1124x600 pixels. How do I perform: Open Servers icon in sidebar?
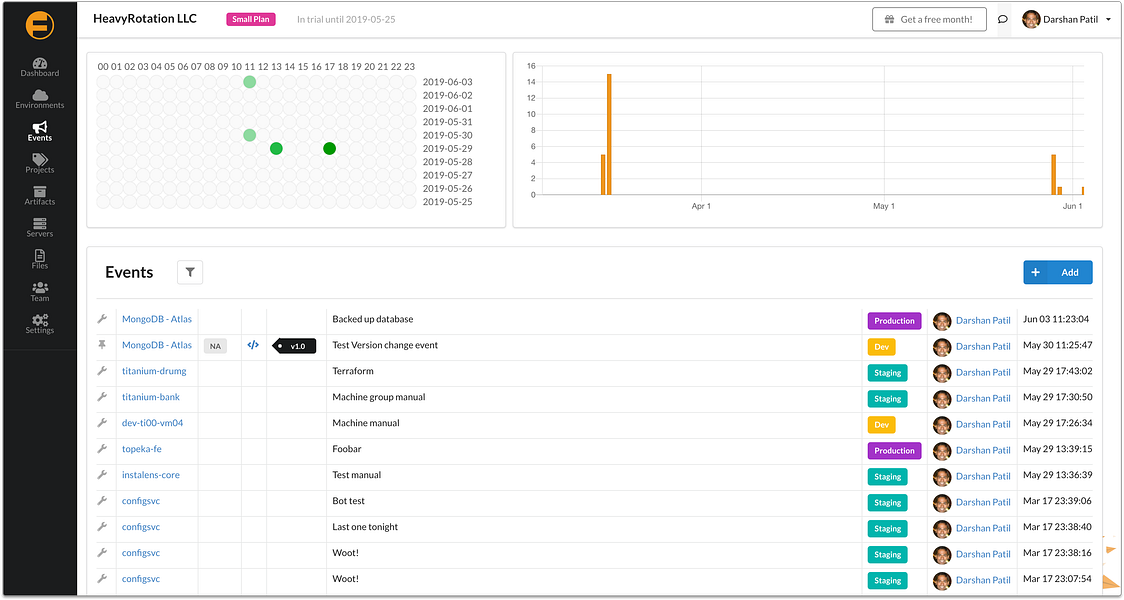[x=40, y=223]
